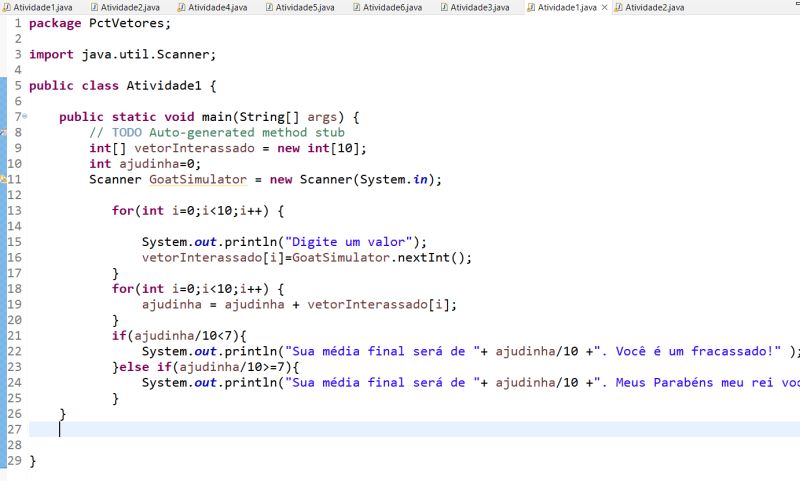Click the "Você é um fracassado!" string on line 22

687,351
